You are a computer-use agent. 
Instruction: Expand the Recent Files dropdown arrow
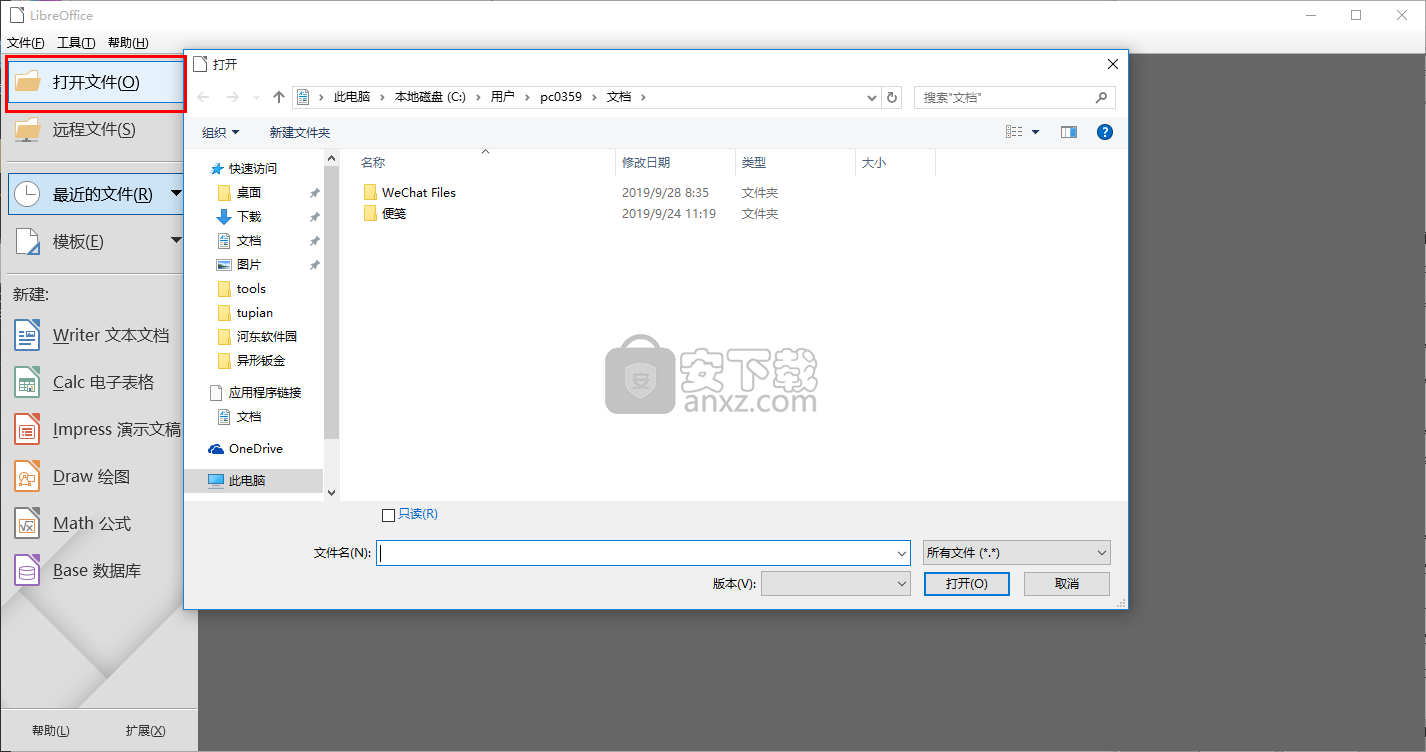(x=177, y=193)
